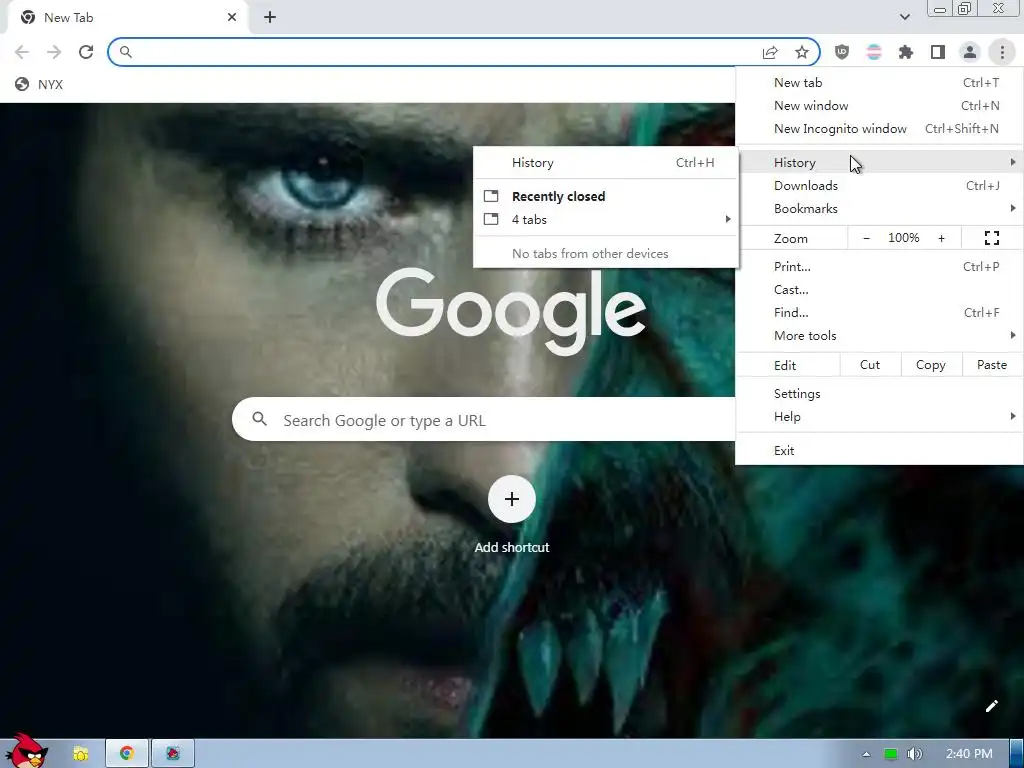This screenshot has height=768, width=1024.
Task: Open Downloads from the menu
Action: click(x=879, y=185)
